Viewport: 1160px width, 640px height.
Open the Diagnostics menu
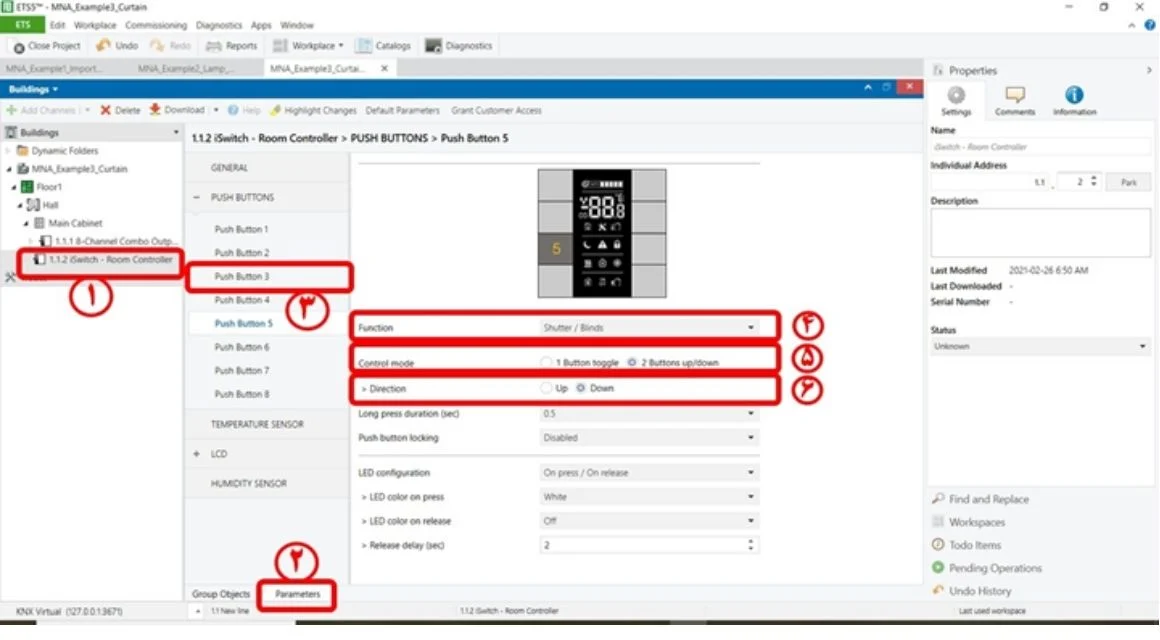pos(218,25)
